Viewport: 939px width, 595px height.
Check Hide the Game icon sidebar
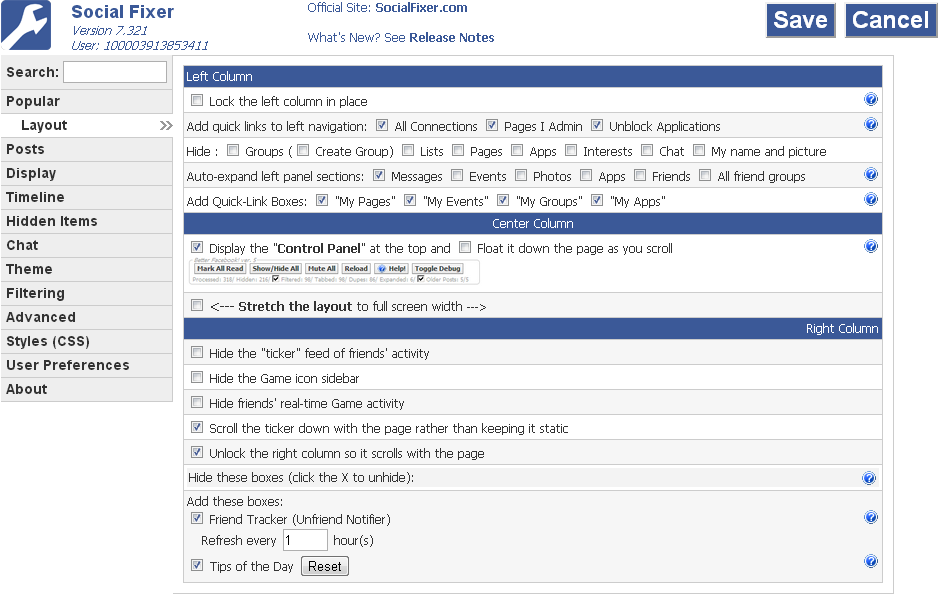[196, 377]
